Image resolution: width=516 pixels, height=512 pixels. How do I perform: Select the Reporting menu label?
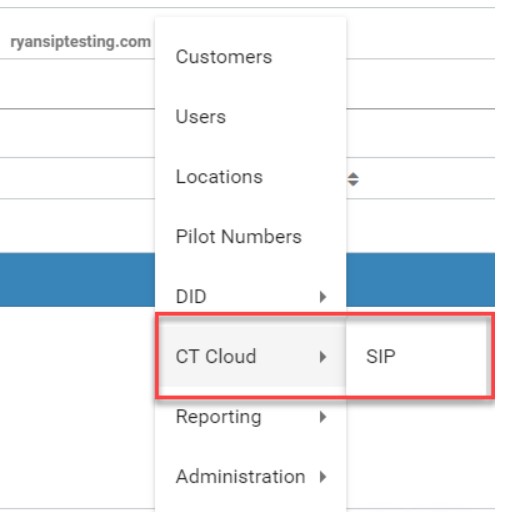tap(218, 417)
